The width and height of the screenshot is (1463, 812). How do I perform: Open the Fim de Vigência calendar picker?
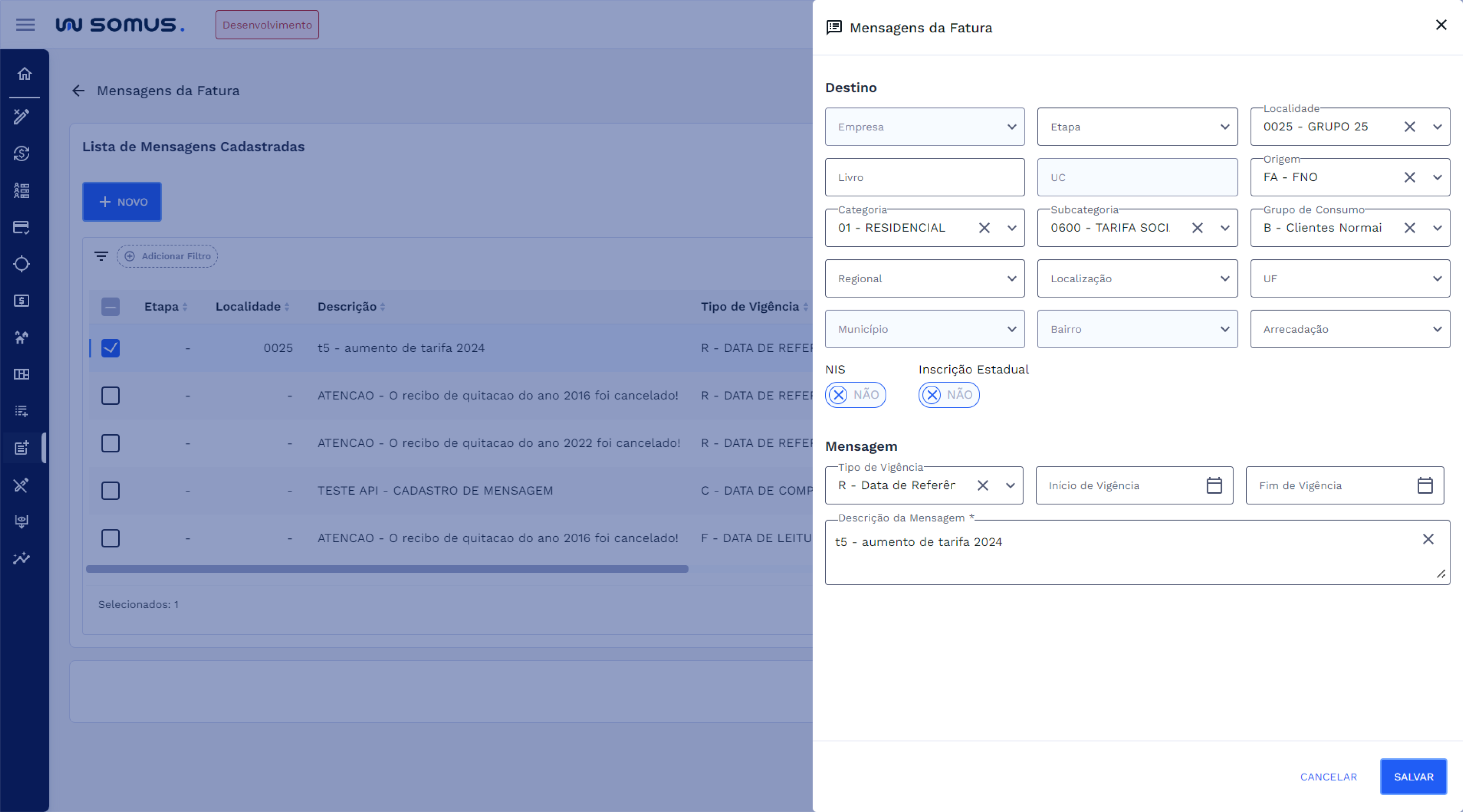(1424, 486)
